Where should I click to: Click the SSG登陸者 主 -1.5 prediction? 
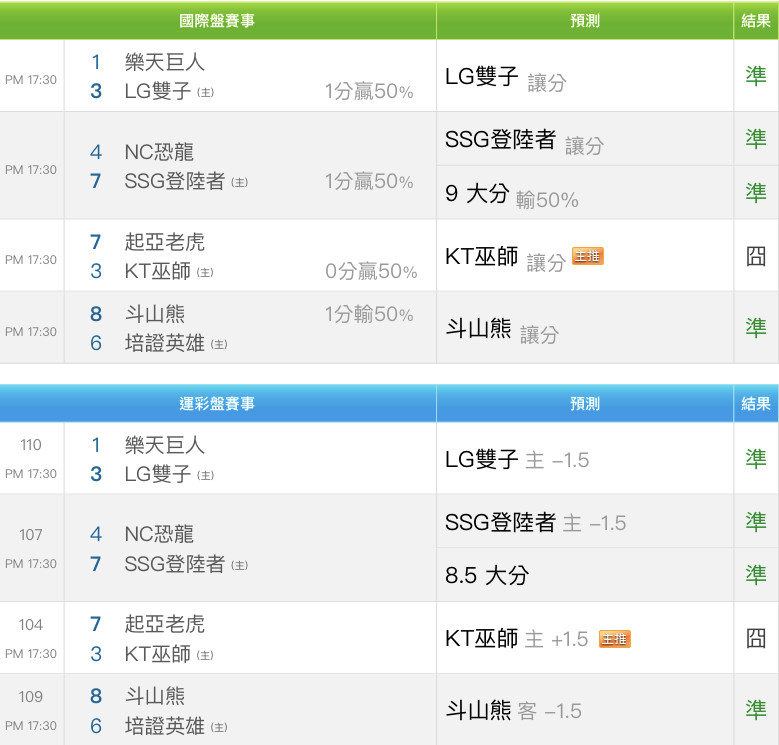(x=536, y=522)
